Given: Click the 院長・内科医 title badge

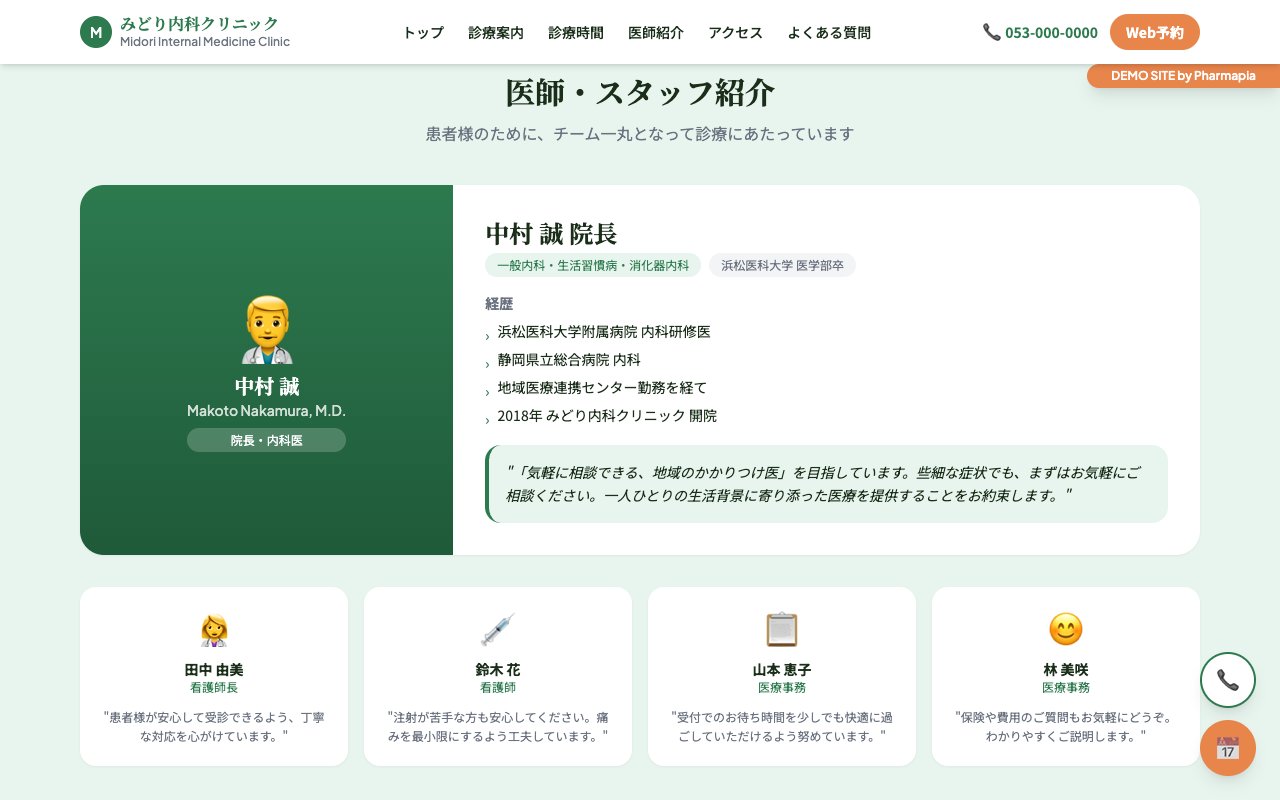Looking at the screenshot, I should (x=266, y=440).
